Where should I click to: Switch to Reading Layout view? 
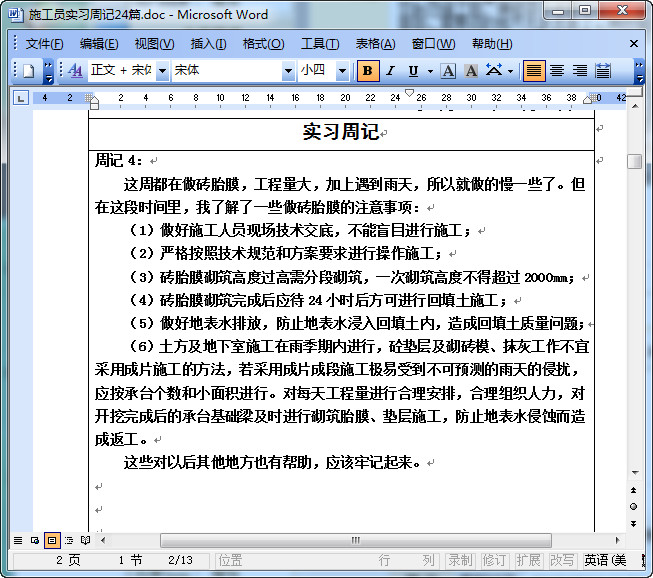[85, 541]
